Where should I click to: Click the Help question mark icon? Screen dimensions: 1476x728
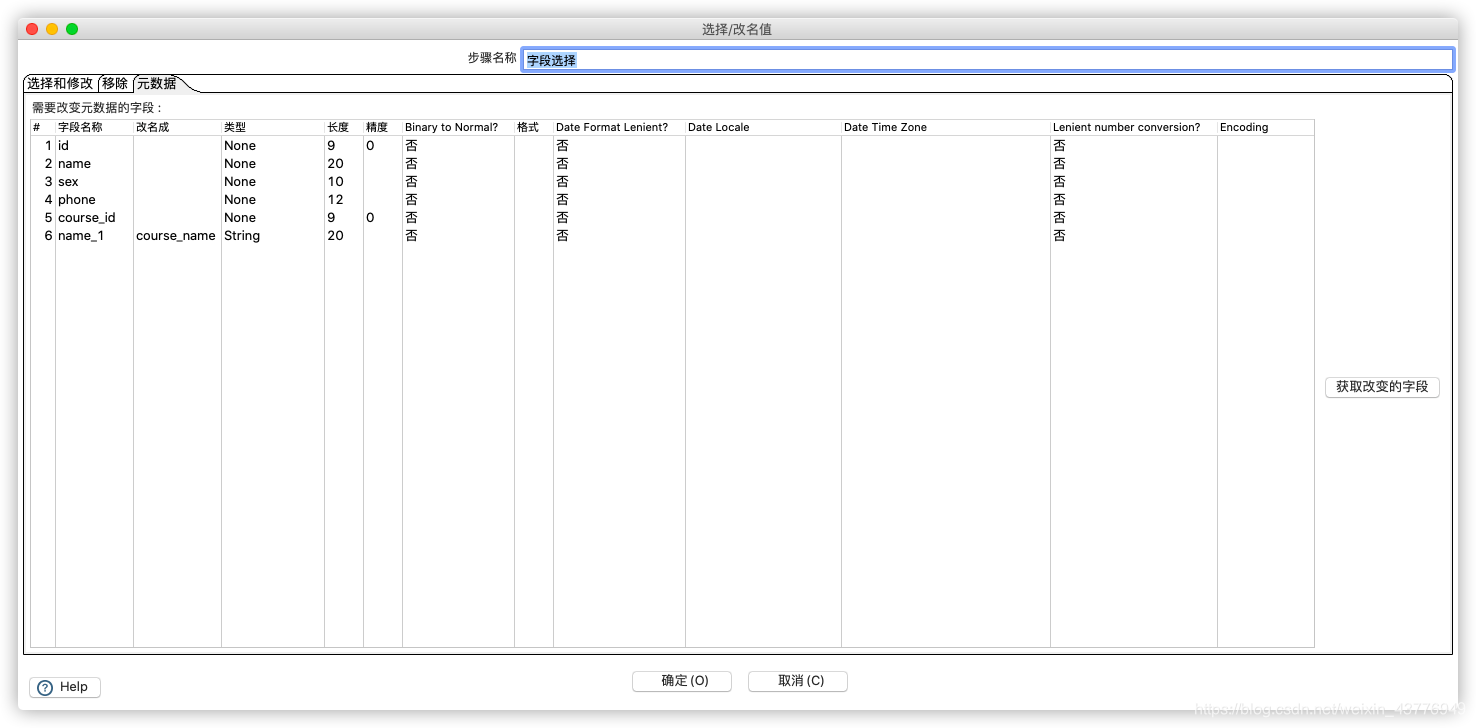(45, 688)
